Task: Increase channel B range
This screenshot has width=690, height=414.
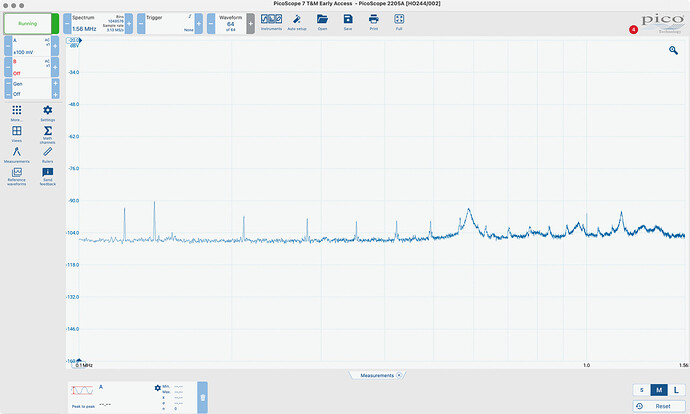Action: (x=55, y=67)
